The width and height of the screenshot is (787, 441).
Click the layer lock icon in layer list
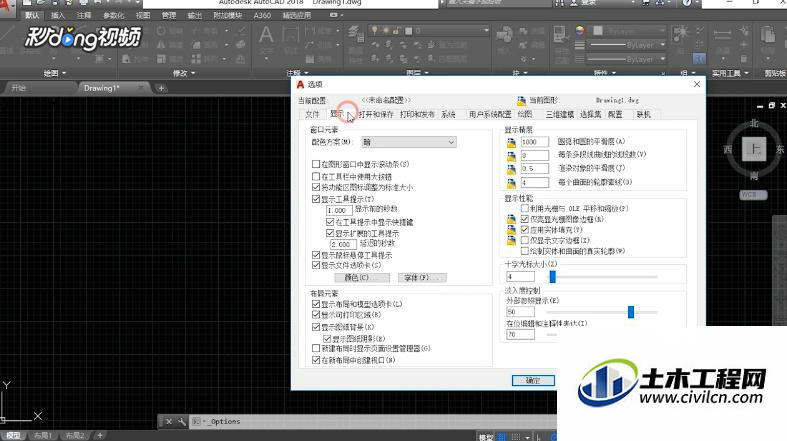click(397, 31)
